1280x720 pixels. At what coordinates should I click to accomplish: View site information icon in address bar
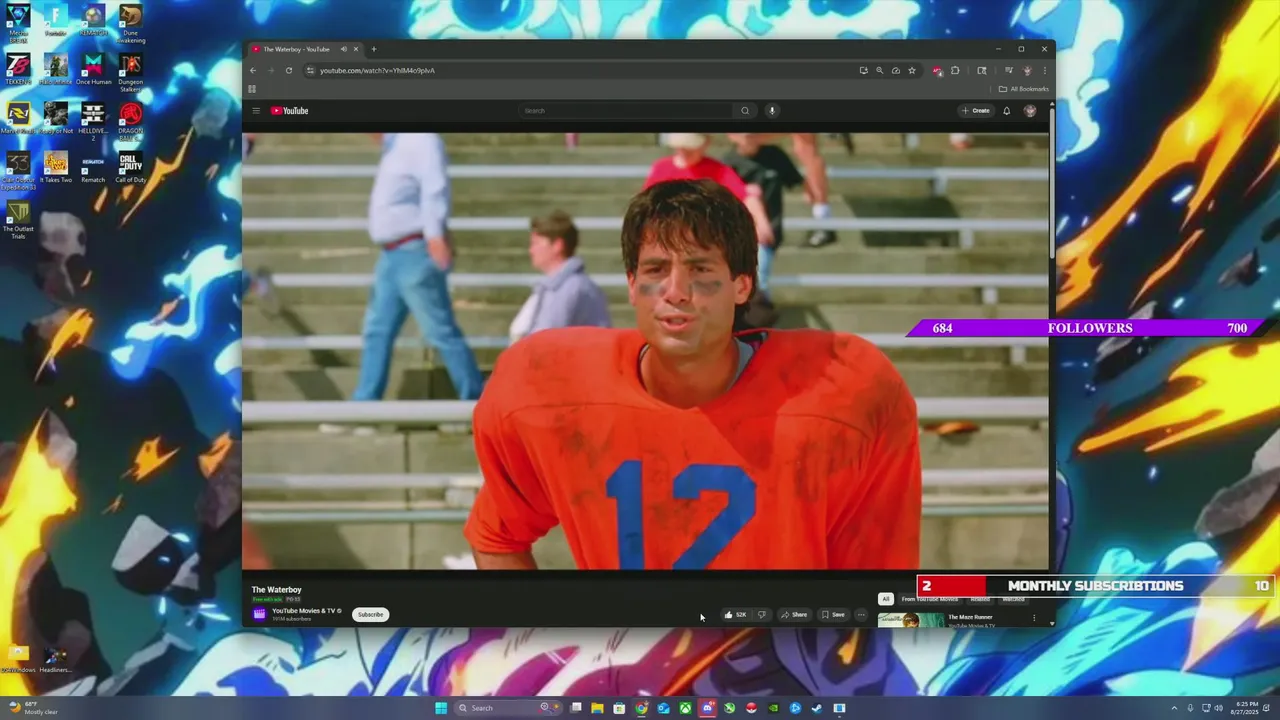(310, 70)
